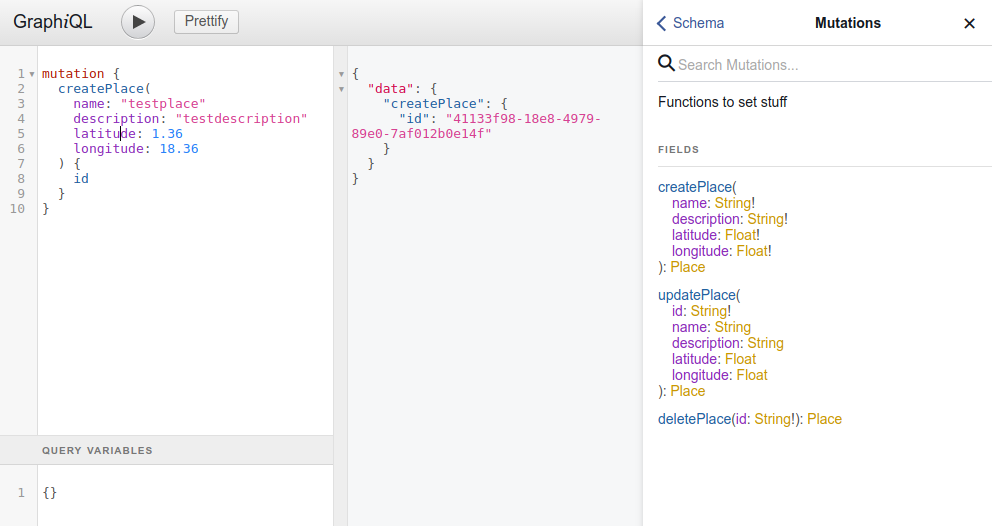
Task: Click the search magnifier icon in docs
Action: [666, 63]
